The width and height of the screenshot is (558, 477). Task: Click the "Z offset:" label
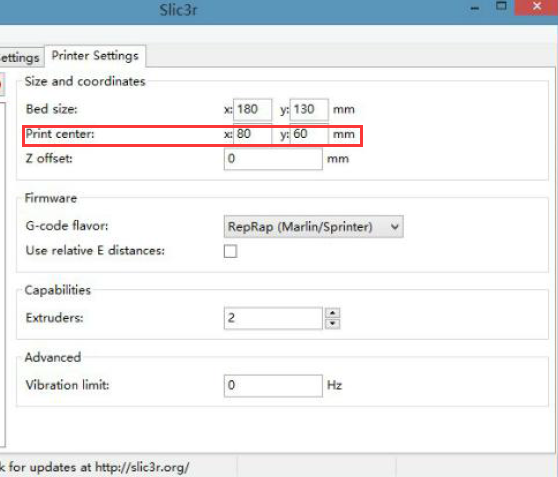49,158
